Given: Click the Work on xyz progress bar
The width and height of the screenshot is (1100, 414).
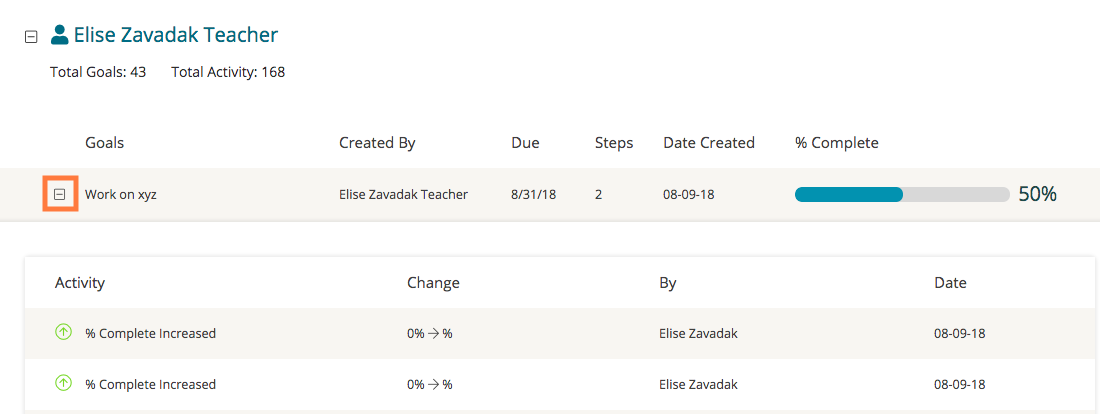Looking at the screenshot, I should pyautogui.click(x=901, y=195).
